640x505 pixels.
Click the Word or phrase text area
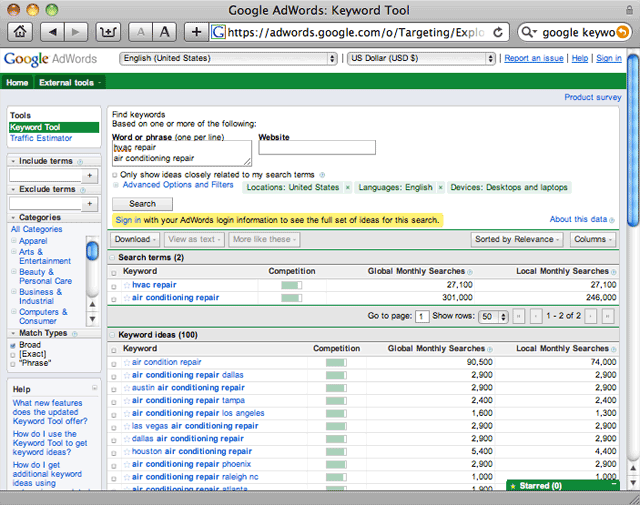(x=182, y=153)
